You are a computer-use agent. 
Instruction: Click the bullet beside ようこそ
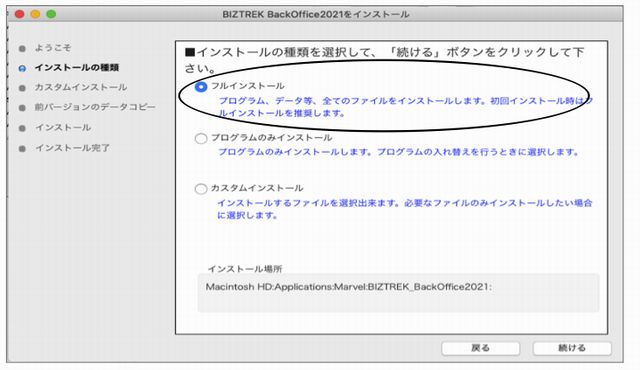[x=22, y=49]
